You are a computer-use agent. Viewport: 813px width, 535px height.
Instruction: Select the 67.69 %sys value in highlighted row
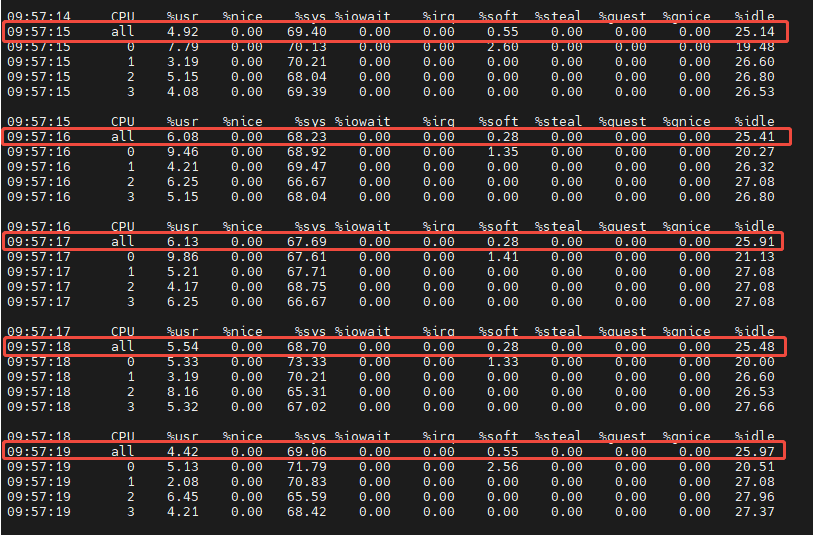(x=306, y=242)
